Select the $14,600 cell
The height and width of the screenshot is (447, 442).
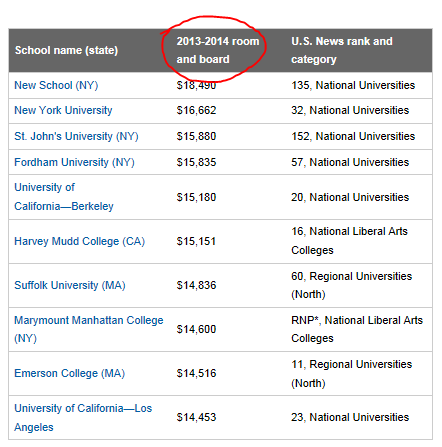[196, 329]
